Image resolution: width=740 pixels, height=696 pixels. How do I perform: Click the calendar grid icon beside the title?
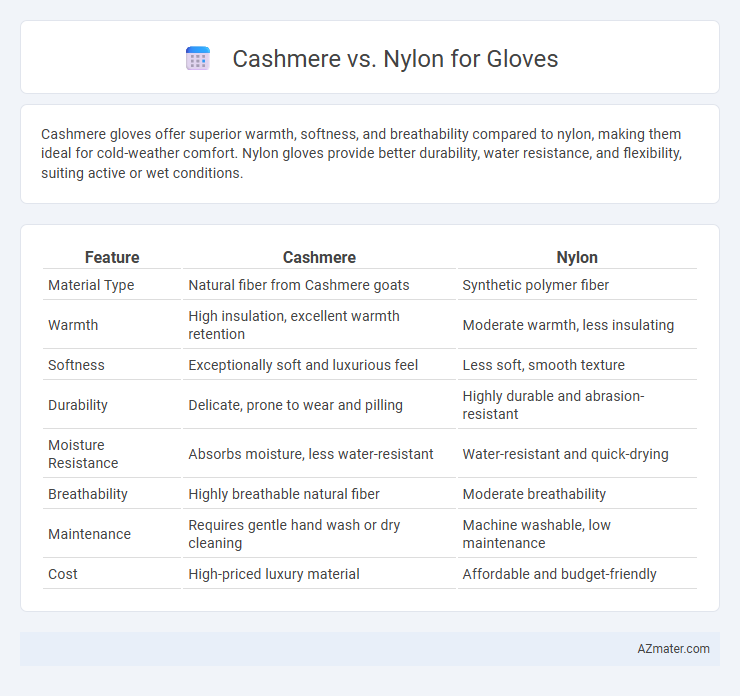tap(198, 59)
